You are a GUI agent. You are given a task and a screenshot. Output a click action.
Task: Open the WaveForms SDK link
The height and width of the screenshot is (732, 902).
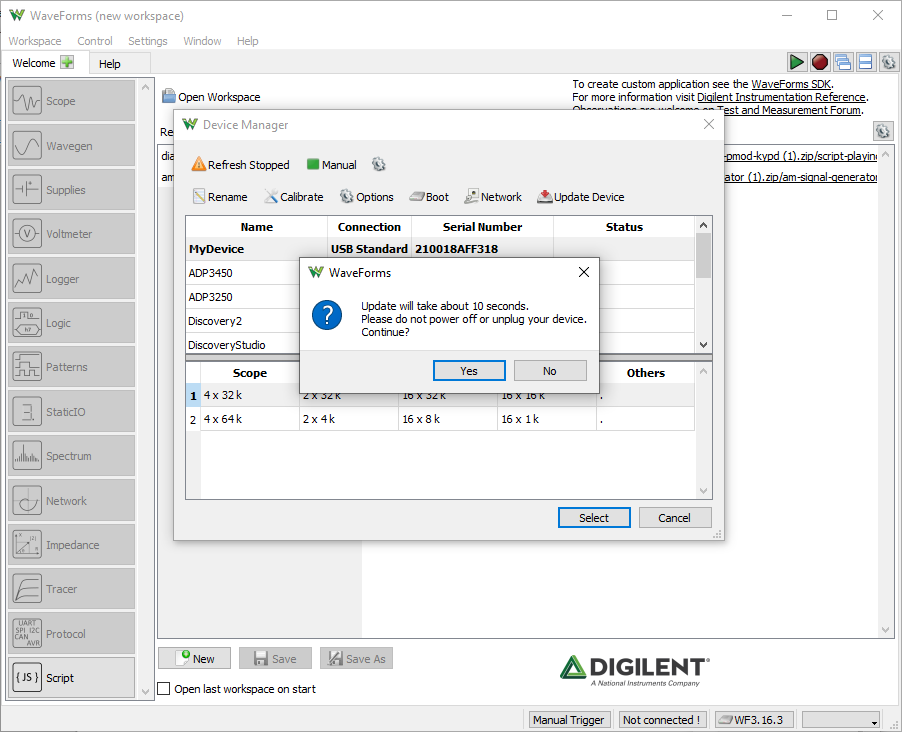[790, 84]
